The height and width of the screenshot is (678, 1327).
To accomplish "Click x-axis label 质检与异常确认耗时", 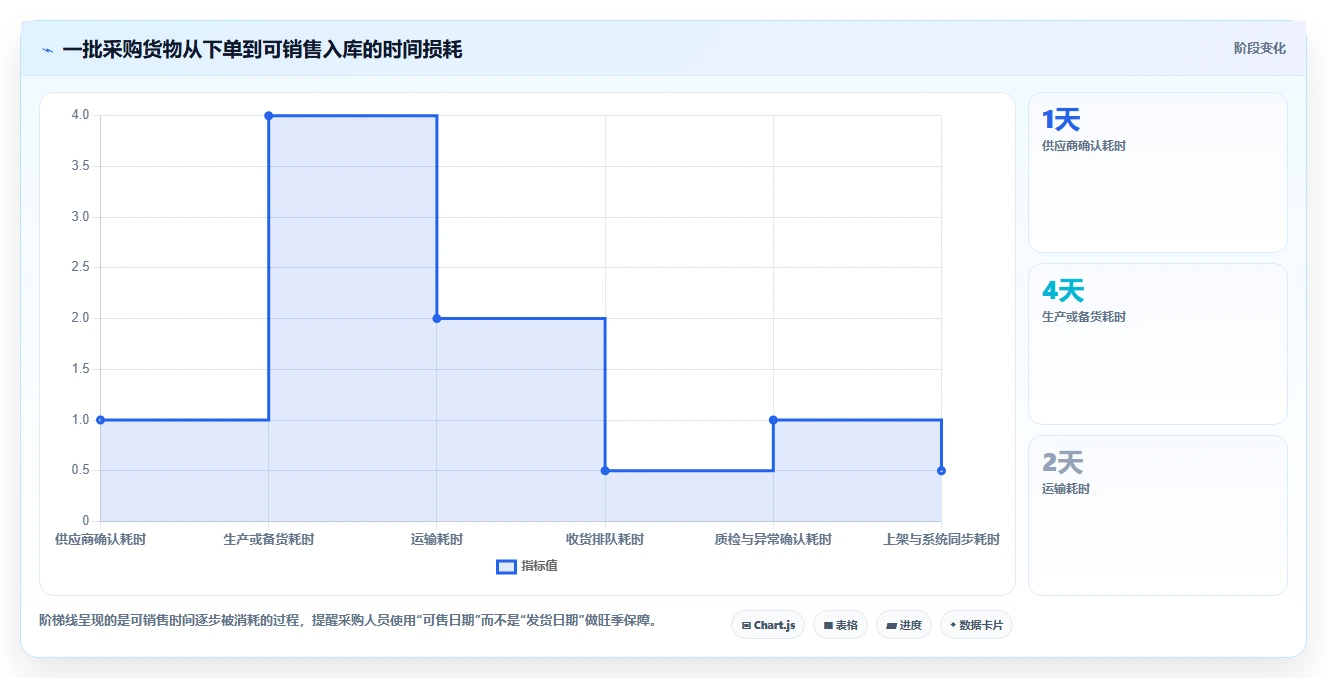I will tap(773, 539).
